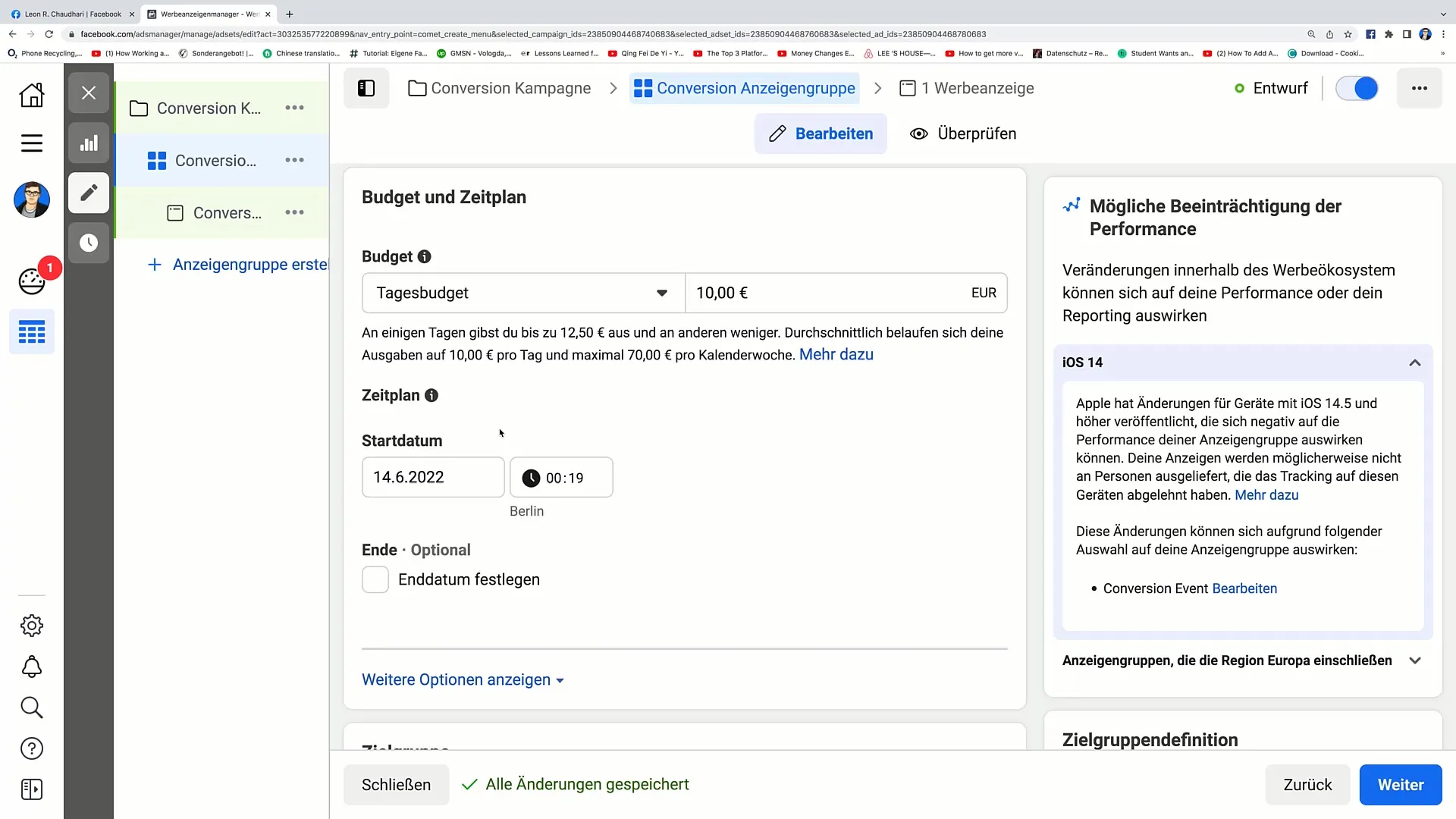Click Bearbeiten link next to Conversion Event
This screenshot has width=1456, height=819.
(x=1244, y=588)
